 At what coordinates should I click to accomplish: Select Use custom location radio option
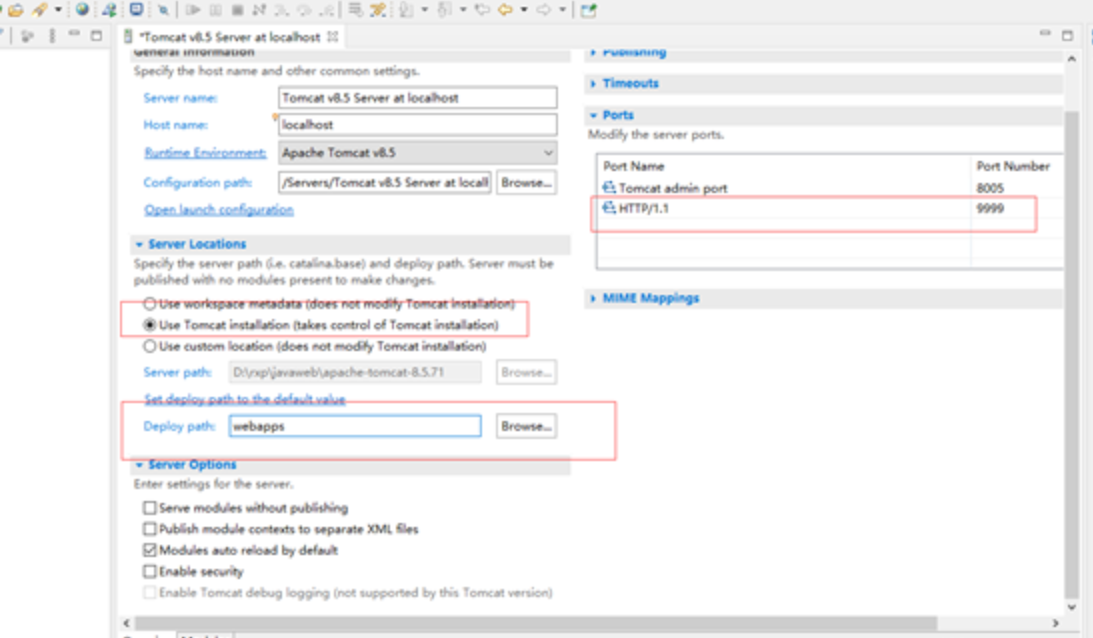pos(149,346)
